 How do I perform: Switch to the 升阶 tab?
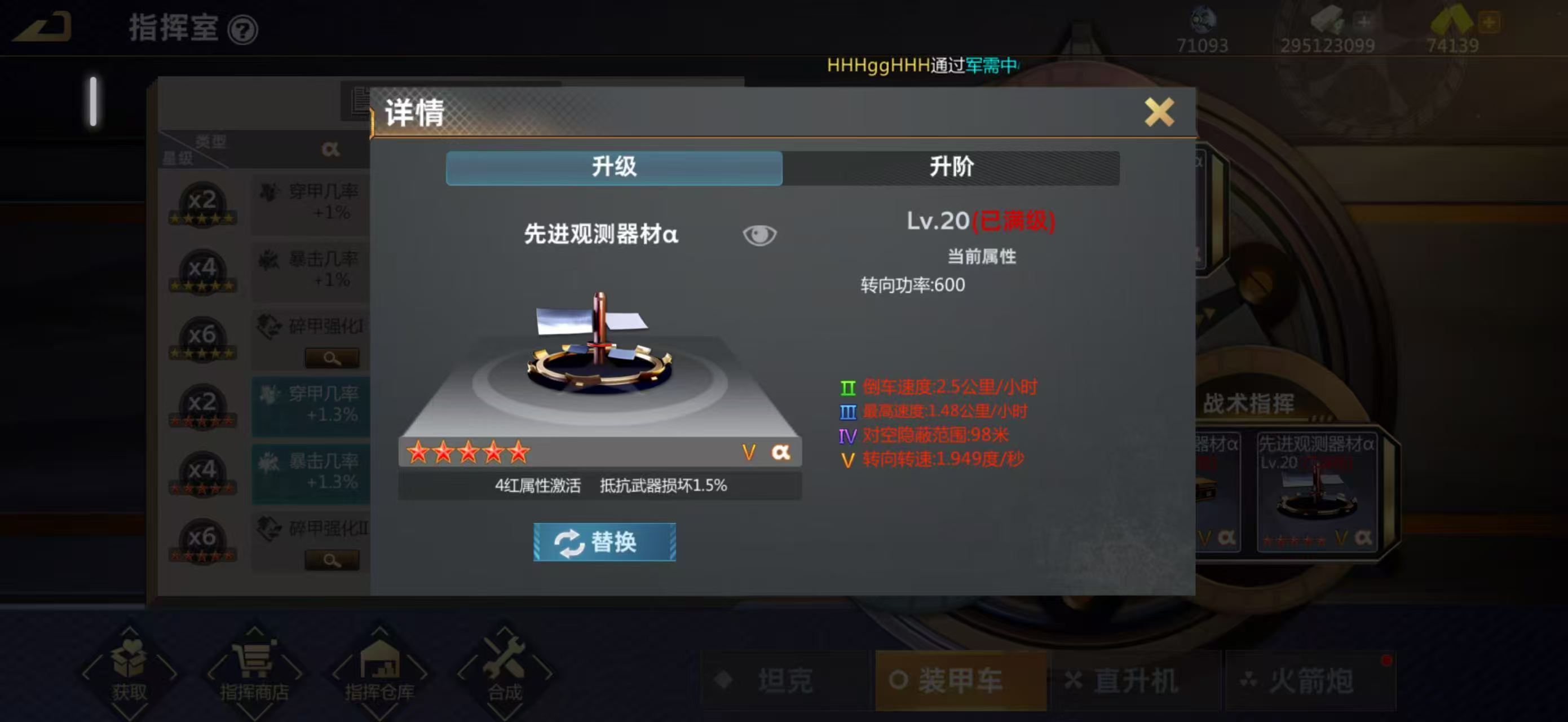(x=951, y=168)
